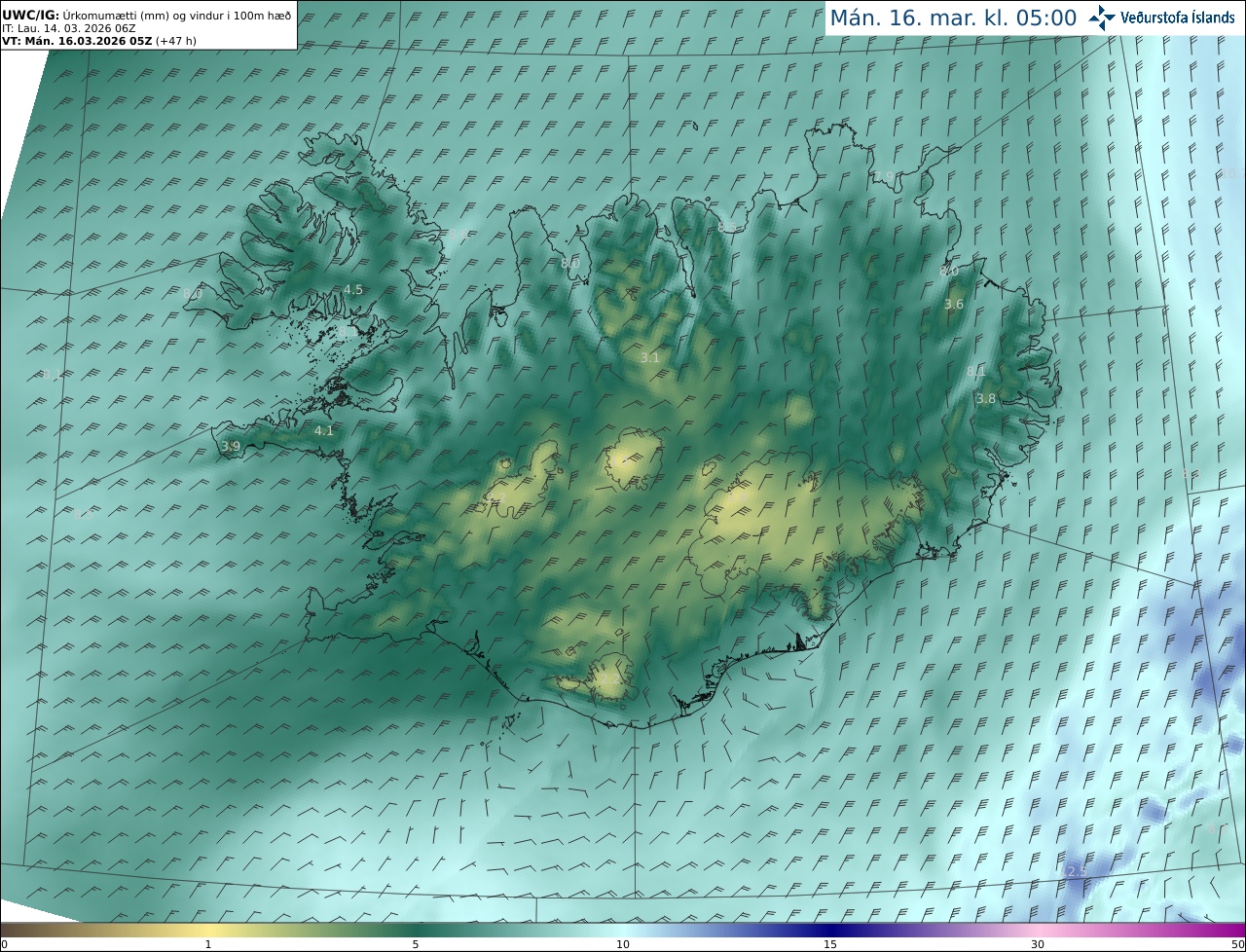Click the 10 mark on the precipitation scale
1246x952 pixels.
[x=623, y=944]
